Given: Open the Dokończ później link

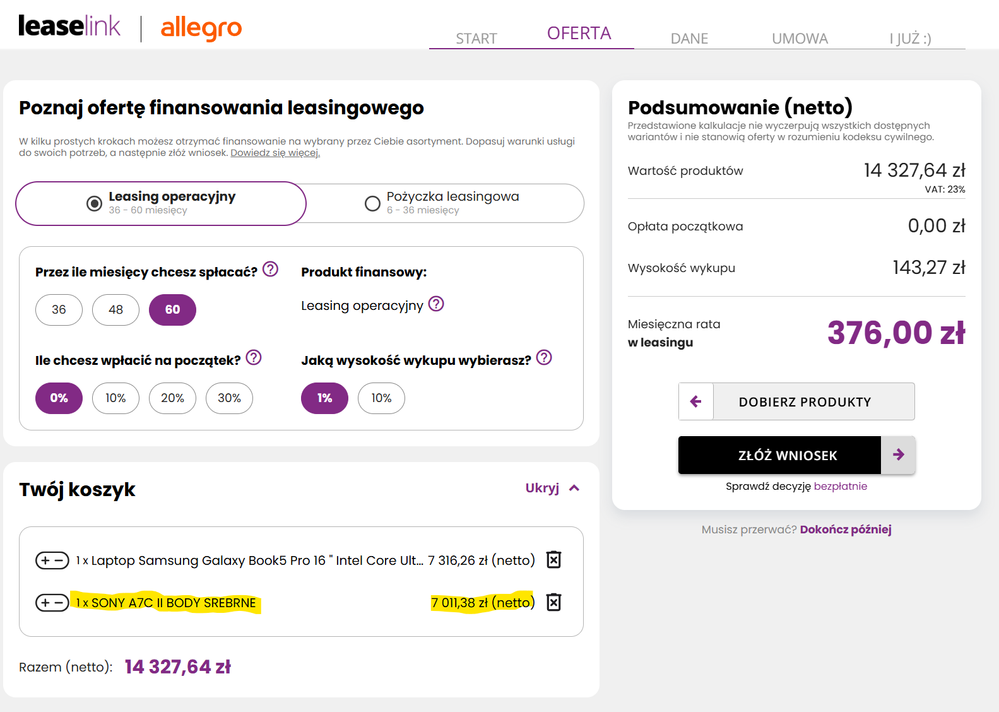Looking at the screenshot, I should [x=845, y=529].
